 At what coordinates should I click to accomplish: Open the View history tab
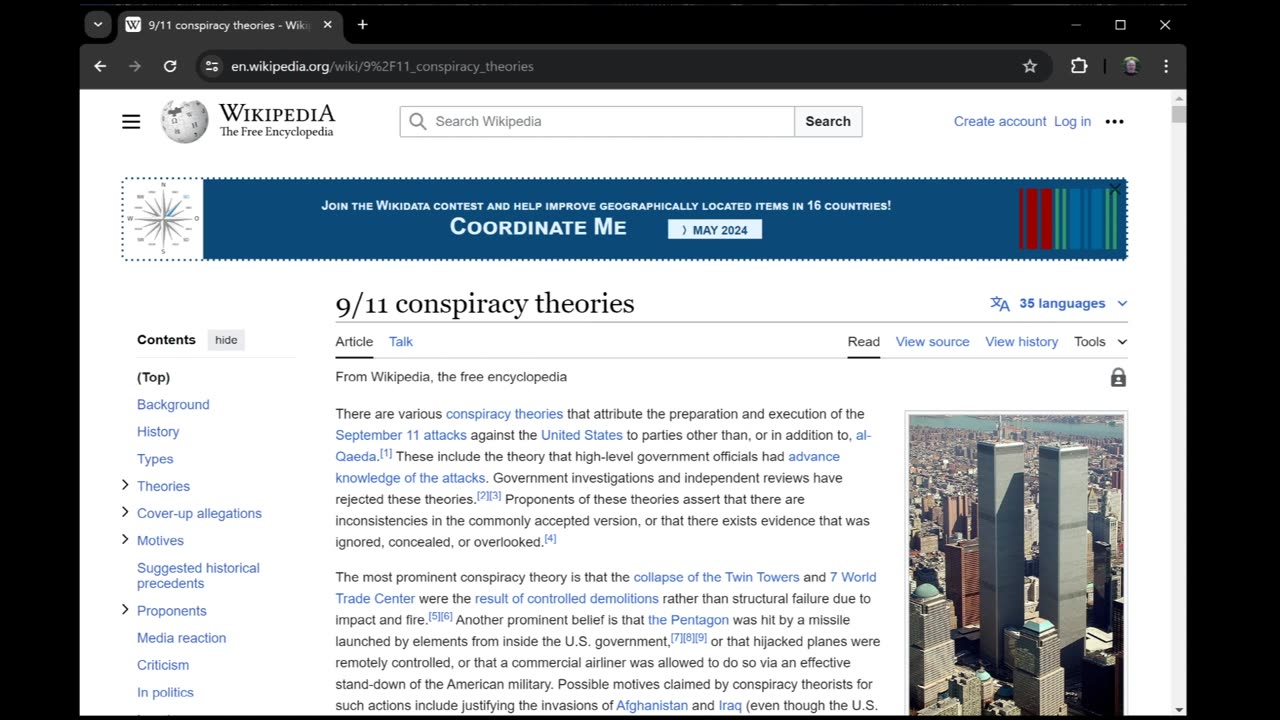tap(1021, 341)
